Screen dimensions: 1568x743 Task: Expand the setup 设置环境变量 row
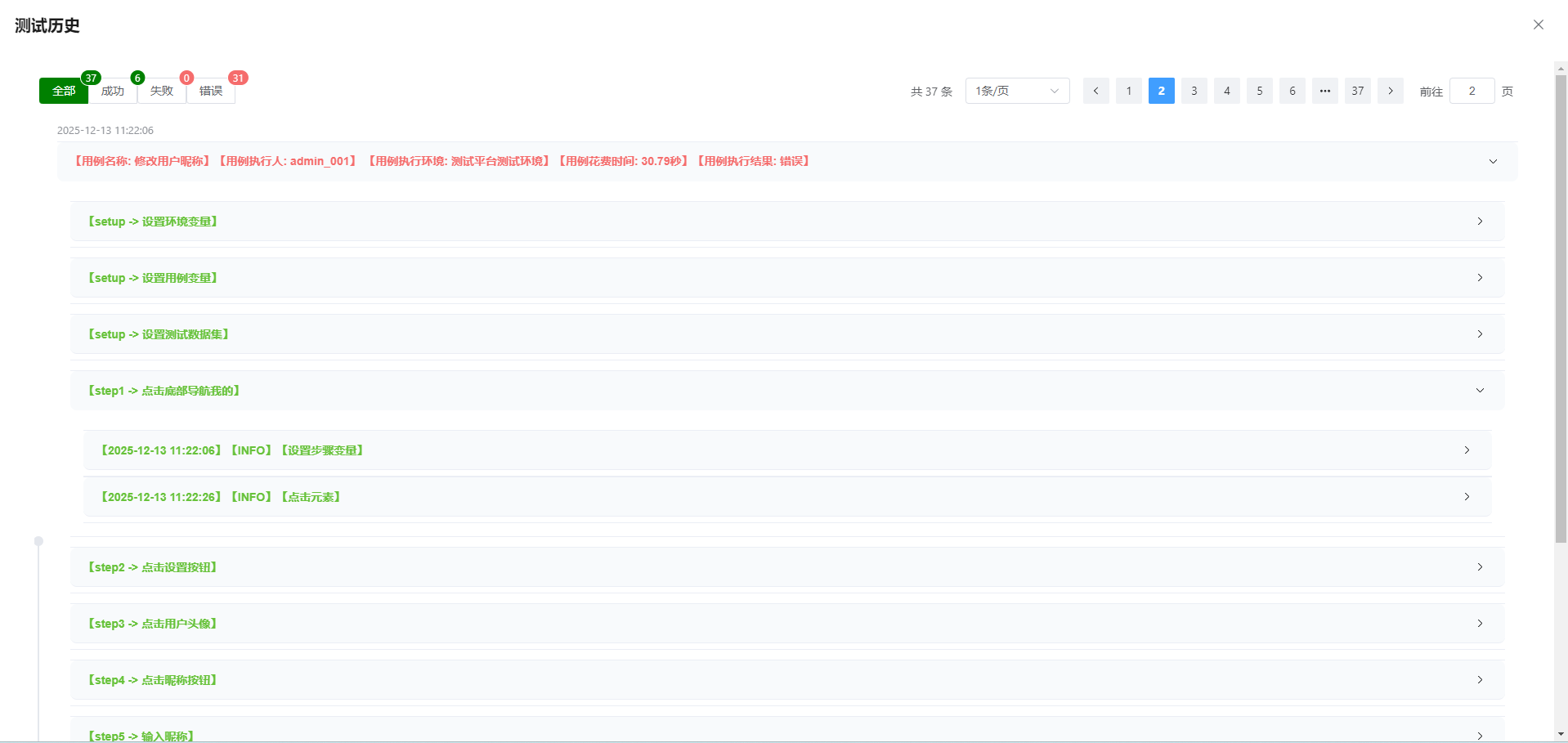(x=1480, y=222)
